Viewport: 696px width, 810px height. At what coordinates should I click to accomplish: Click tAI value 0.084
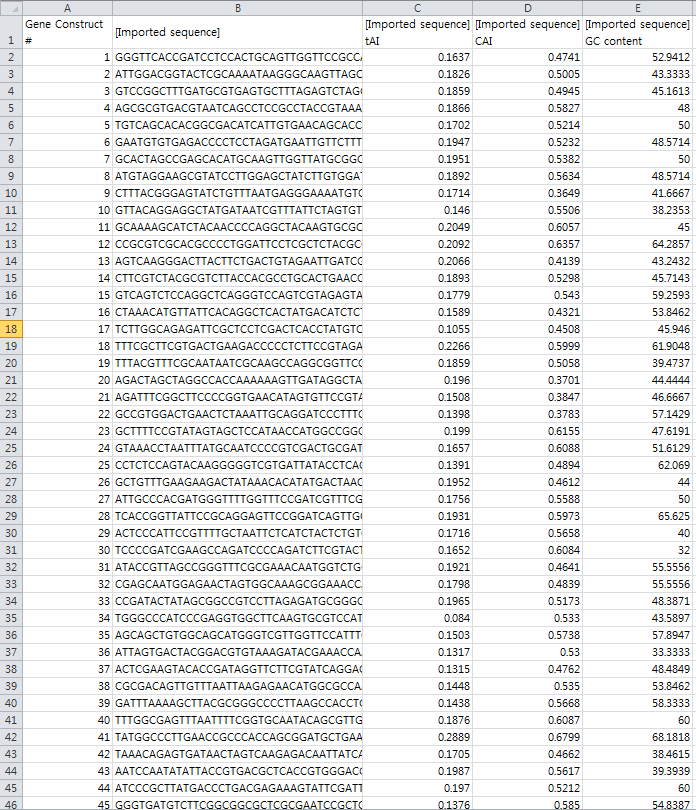pos(417,618)
